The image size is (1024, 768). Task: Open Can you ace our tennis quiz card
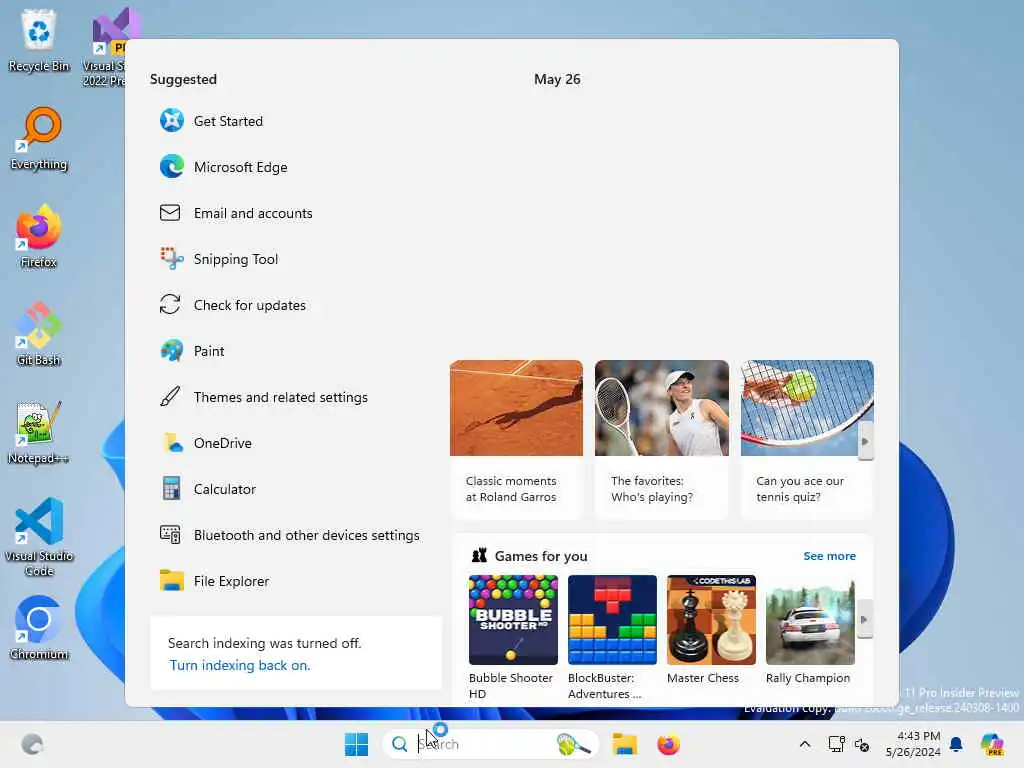pyautogui.click(x=807, y=439)
